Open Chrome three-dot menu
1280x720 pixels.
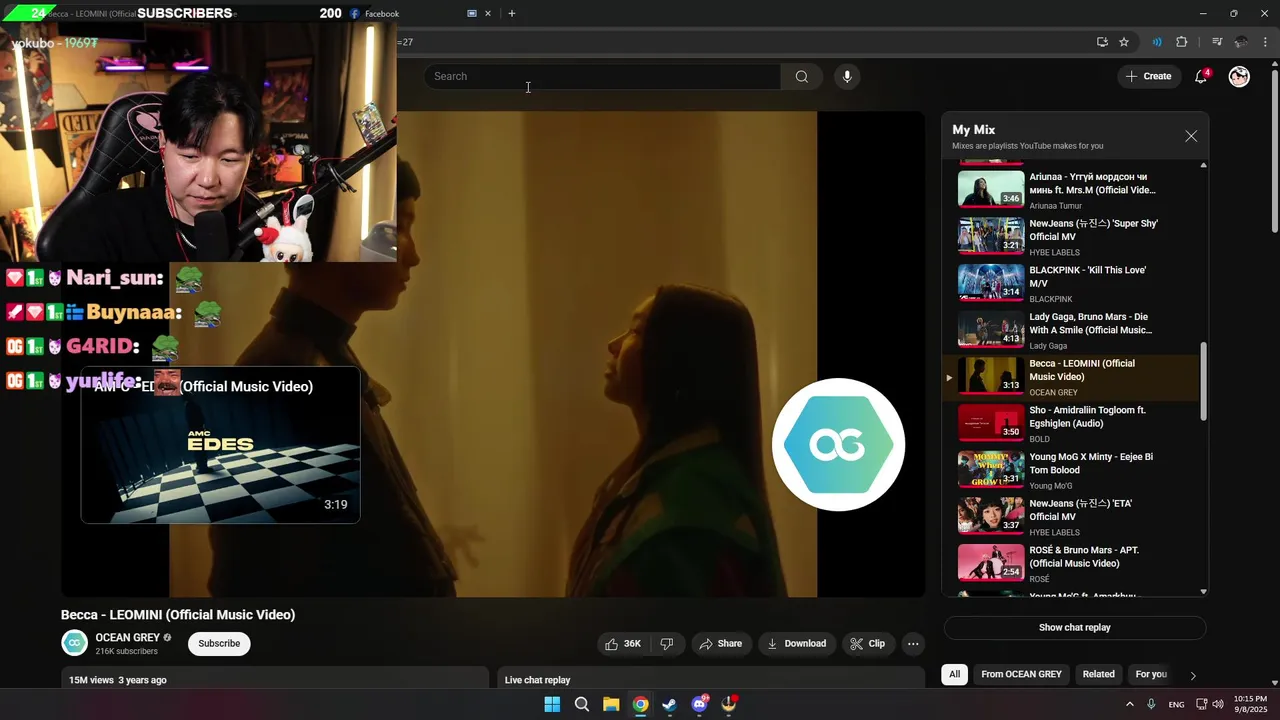point(1266,42)
